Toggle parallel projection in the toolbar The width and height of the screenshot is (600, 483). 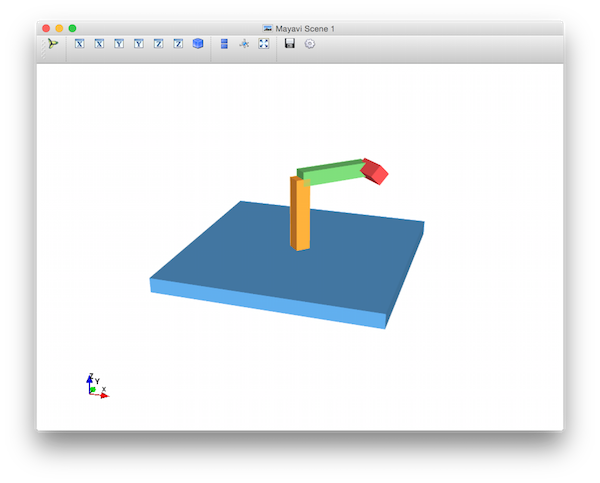pyautogui.click(x=224, y=44)
